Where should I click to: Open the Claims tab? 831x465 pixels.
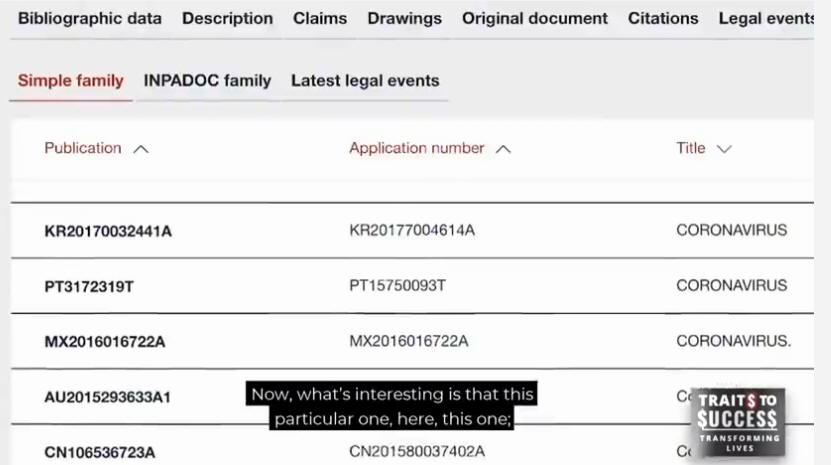(320, 18)
